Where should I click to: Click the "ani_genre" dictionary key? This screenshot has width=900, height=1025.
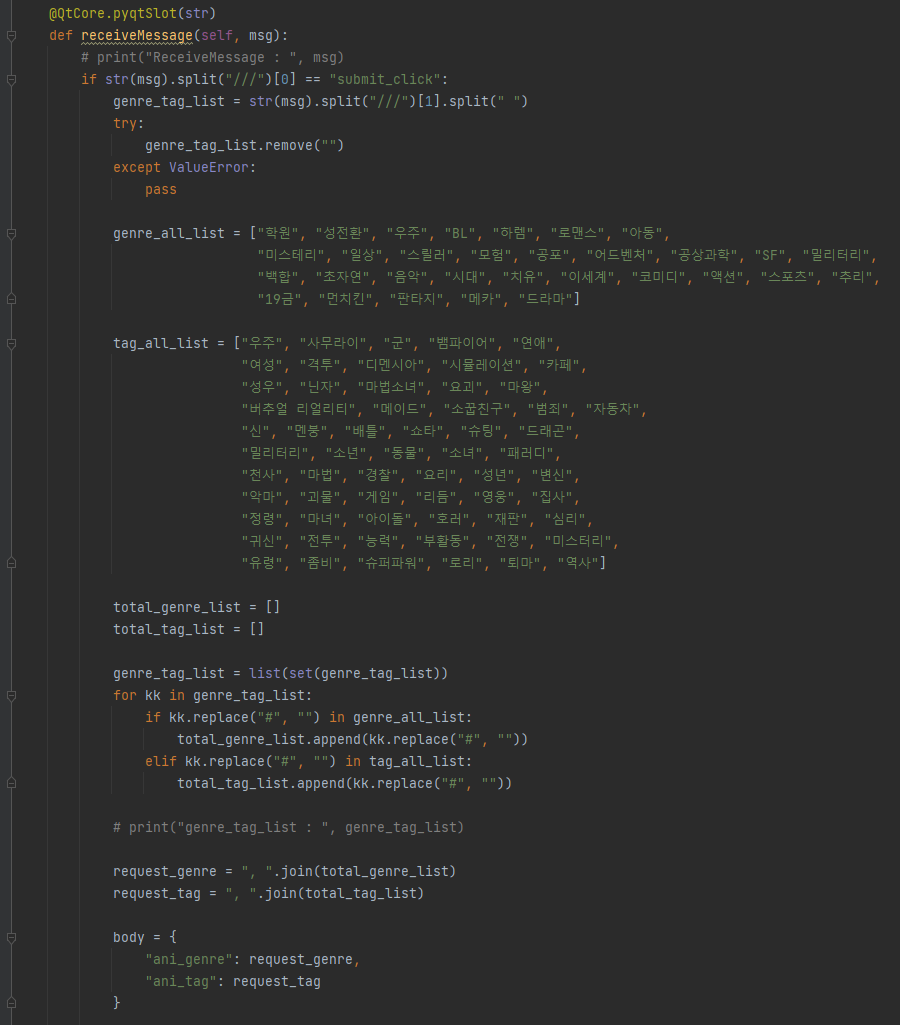[x=189, y=960]
